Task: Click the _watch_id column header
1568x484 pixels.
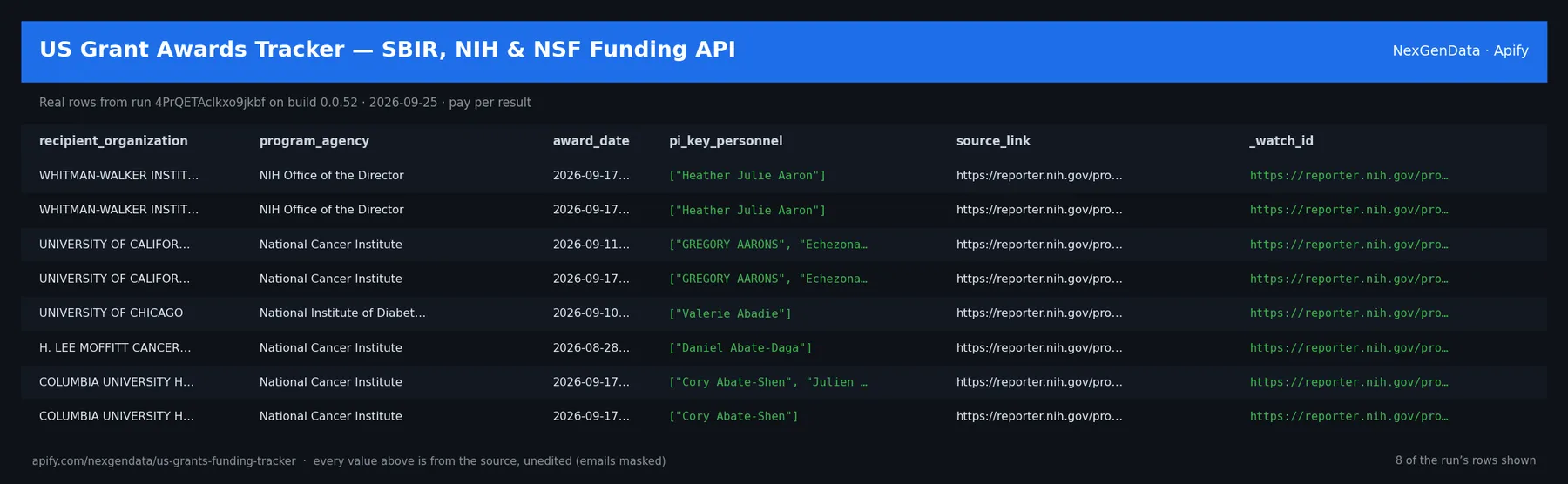Action: [1281, 141]
